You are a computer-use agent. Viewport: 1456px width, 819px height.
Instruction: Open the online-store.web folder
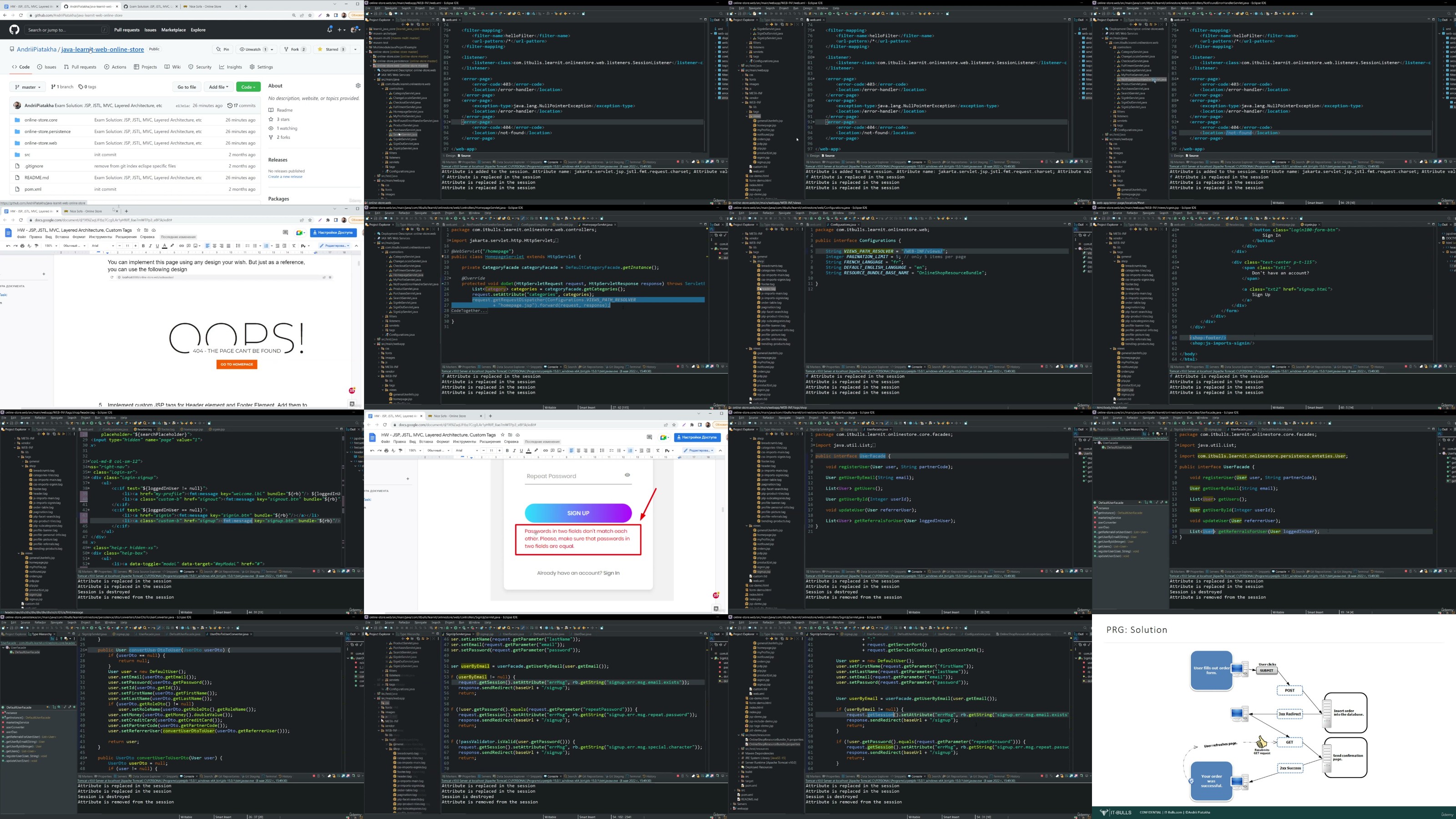click(40, 143)
